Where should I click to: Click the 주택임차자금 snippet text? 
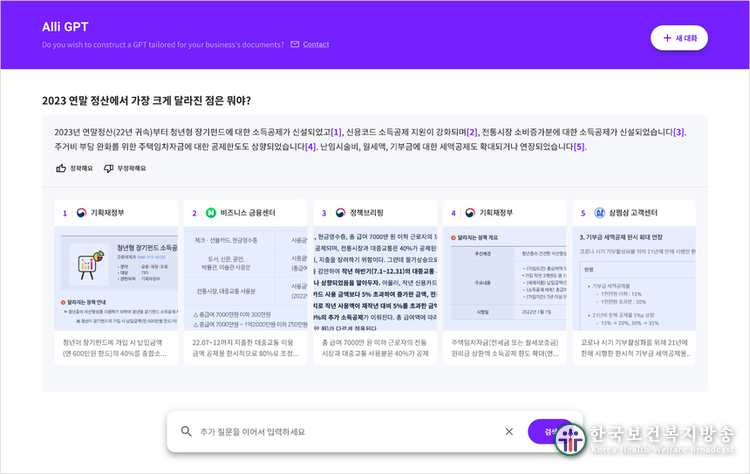pos(505,348)
